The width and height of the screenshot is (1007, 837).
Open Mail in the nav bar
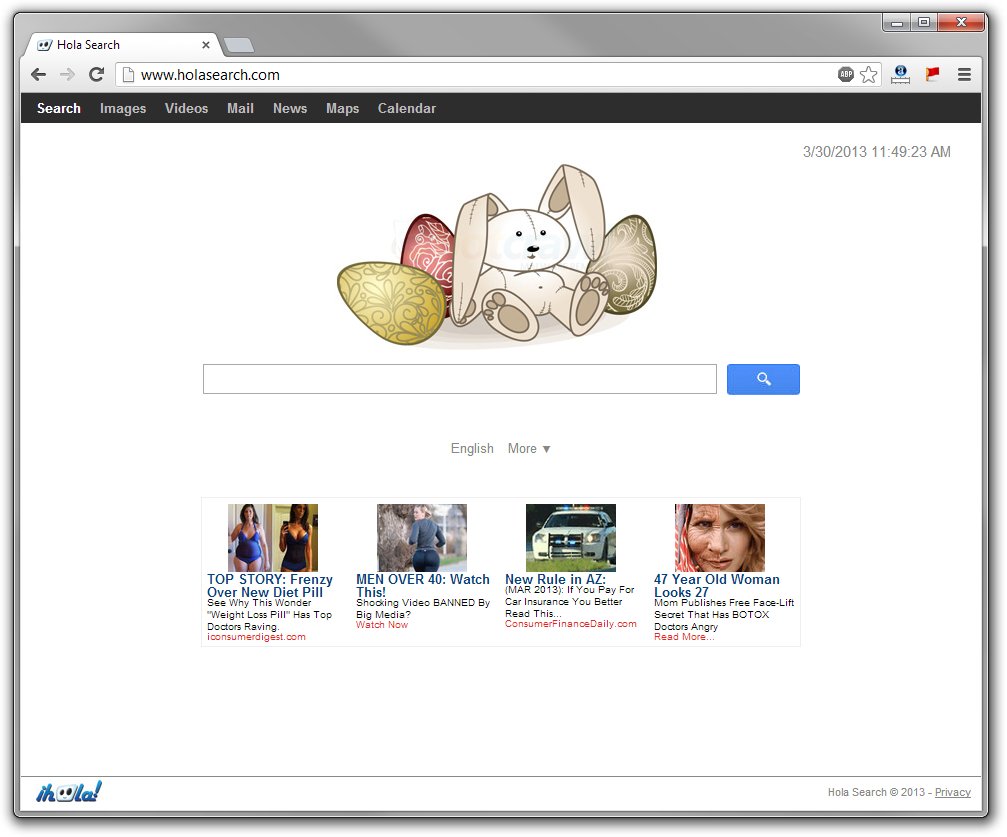pos(240,108)
